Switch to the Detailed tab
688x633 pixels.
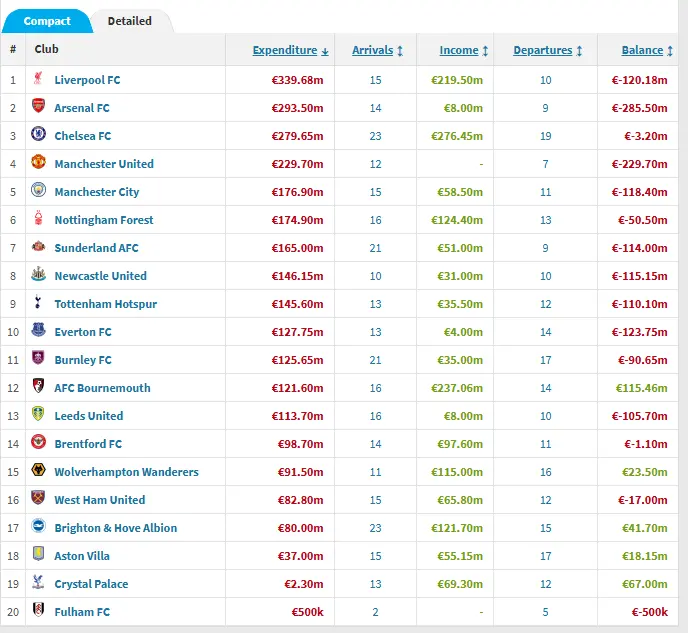point(130,21)
